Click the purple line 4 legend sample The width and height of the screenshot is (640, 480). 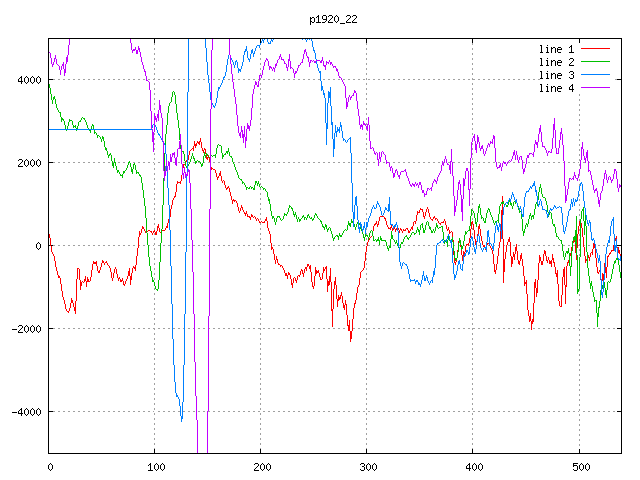coord(595,89)
